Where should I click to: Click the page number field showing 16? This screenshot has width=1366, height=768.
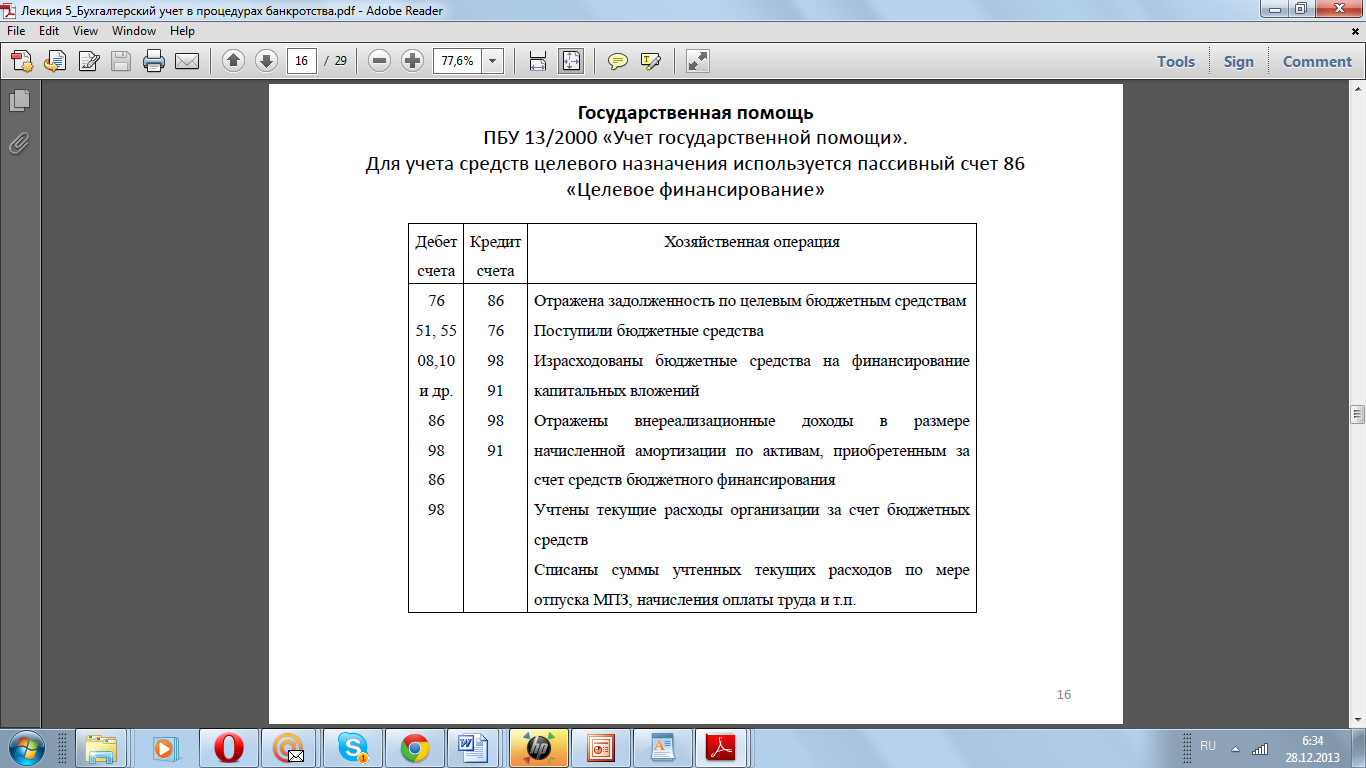301,61
